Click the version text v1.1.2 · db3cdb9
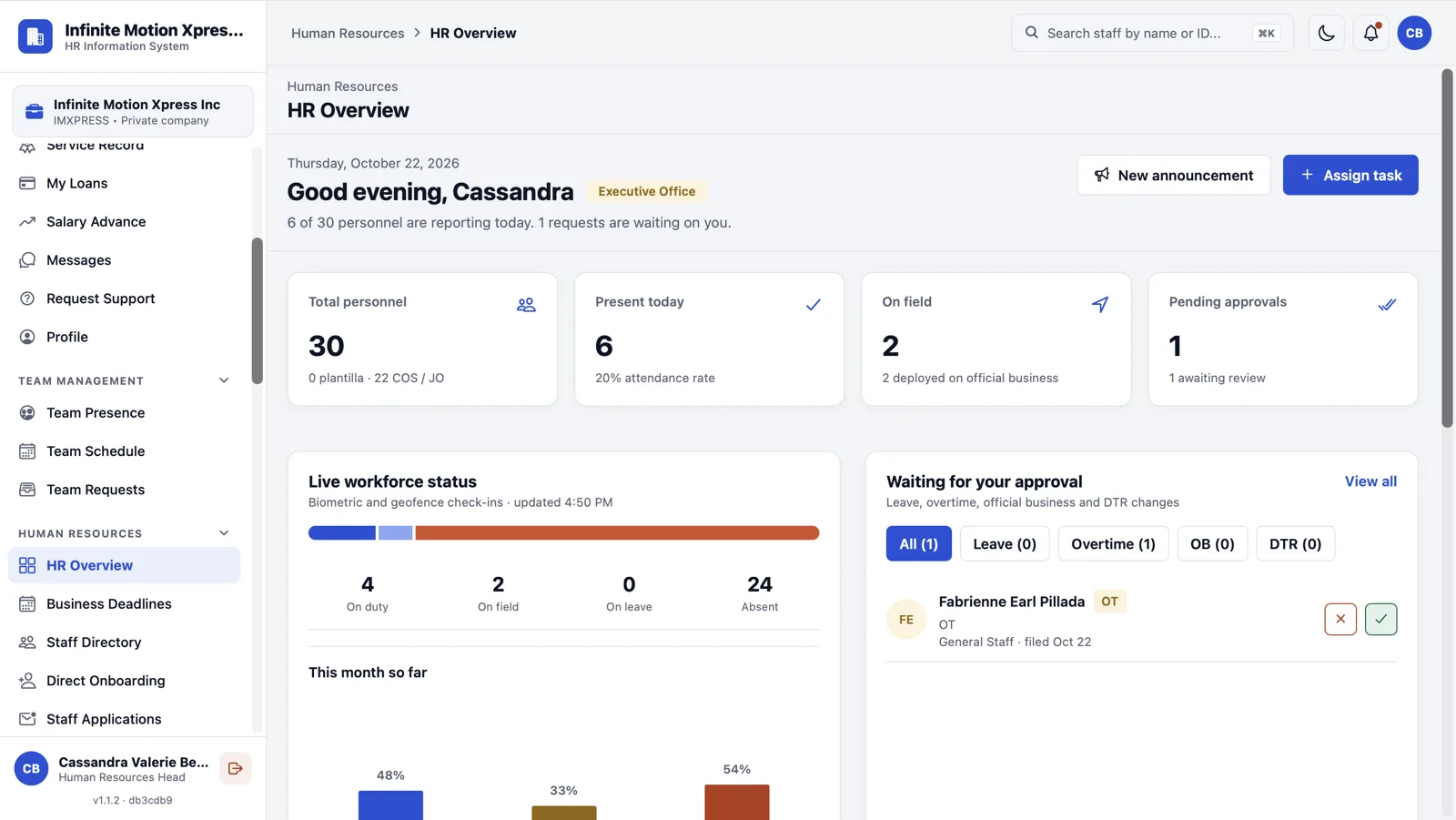 (x=133, y=801)
